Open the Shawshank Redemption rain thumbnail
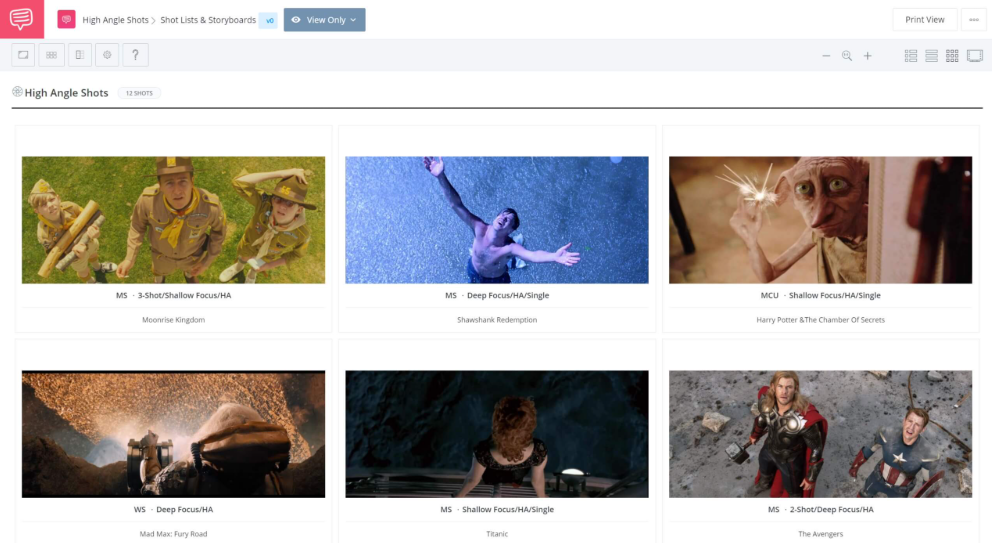992x543 pixels. tap(497, 220)
